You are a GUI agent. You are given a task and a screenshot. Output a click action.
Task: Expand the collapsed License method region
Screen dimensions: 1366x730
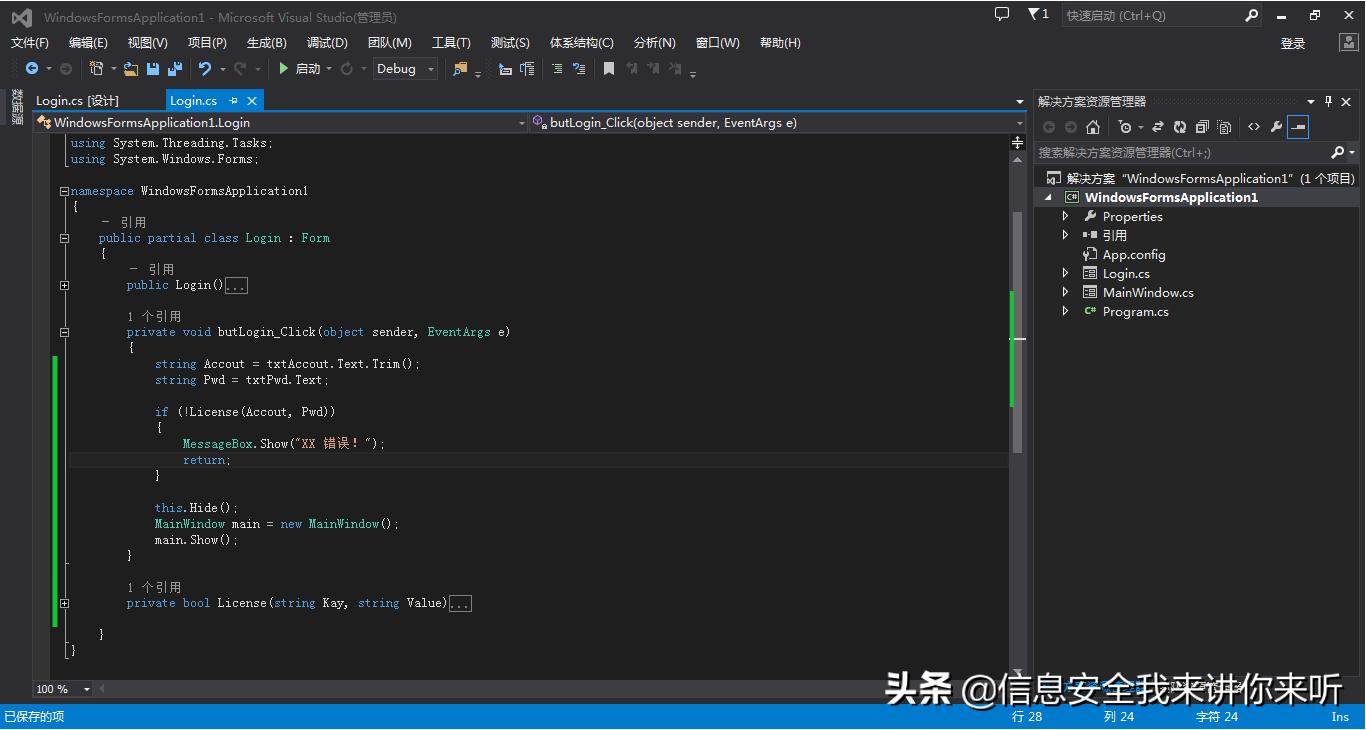[x=65, y=603]
